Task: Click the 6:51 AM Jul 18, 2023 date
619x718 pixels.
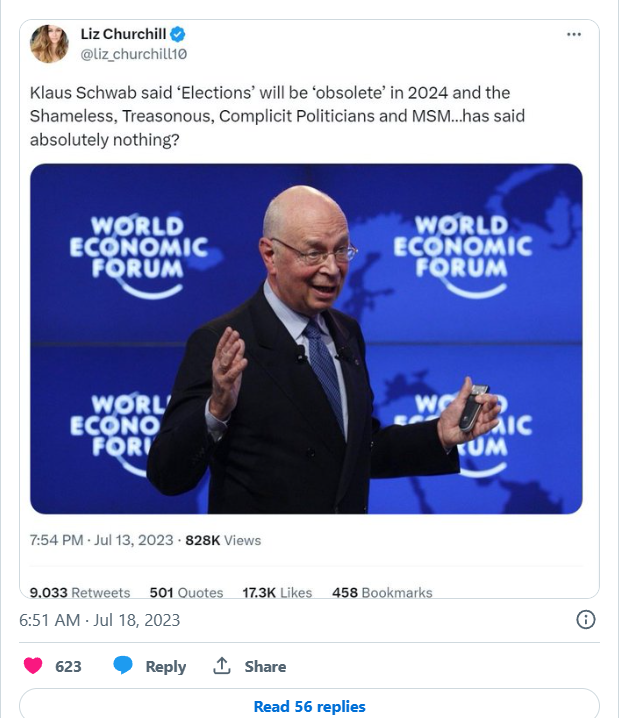Action: pyautogui.click(x=100, y=620)
